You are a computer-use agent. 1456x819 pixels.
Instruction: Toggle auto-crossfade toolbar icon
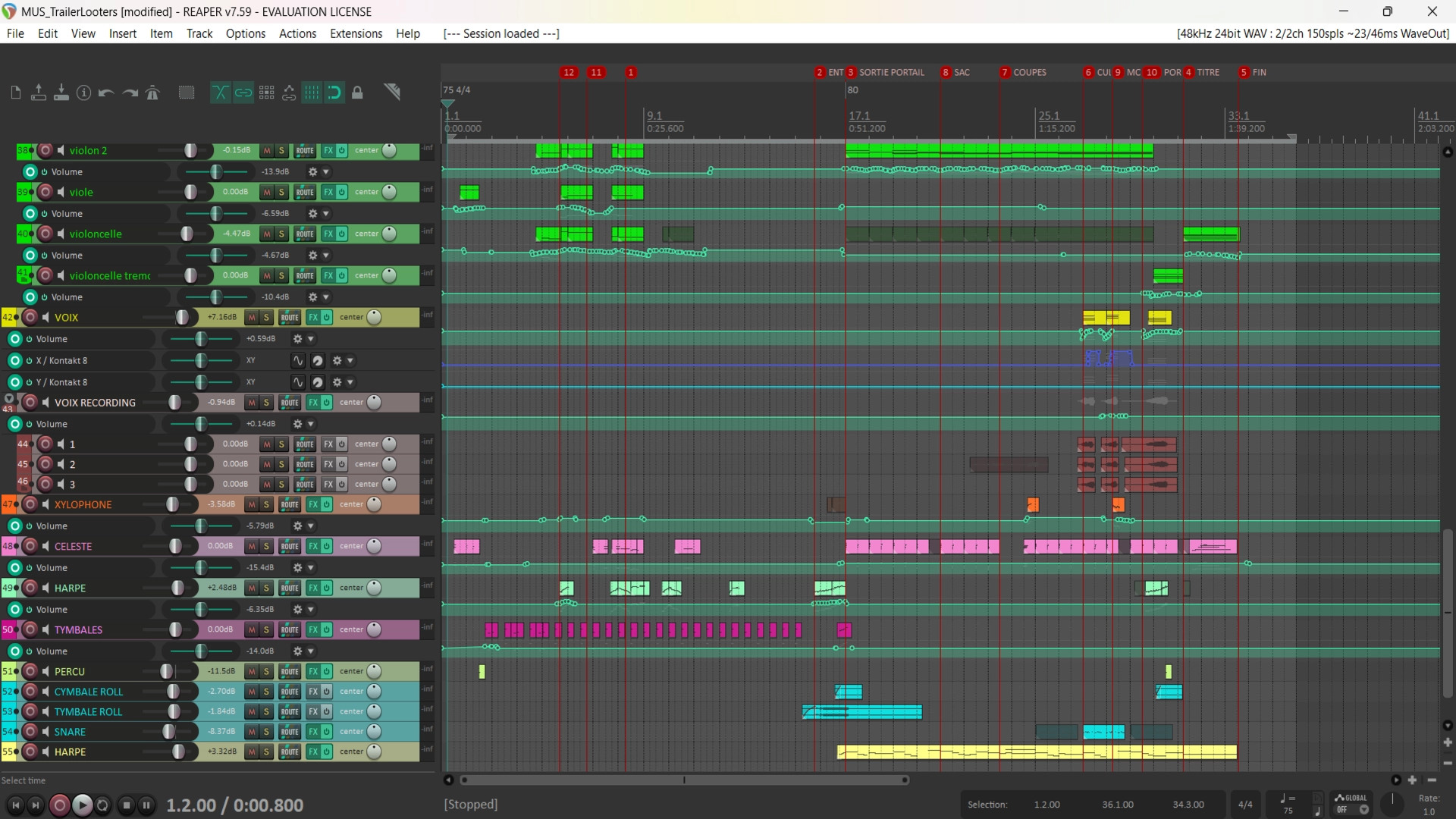[220, 93]
